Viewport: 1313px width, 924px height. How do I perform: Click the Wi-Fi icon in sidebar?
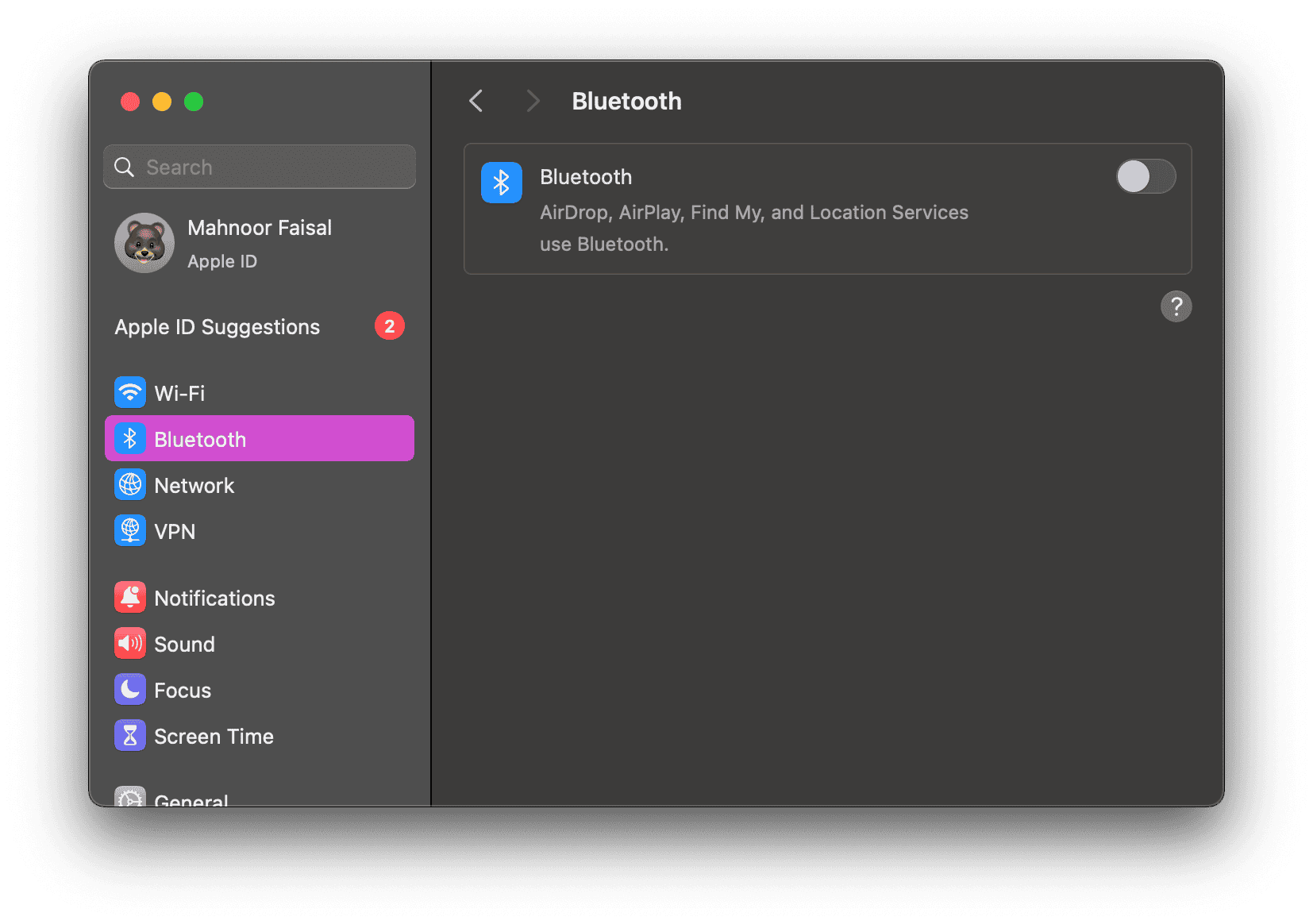[130, 392]
